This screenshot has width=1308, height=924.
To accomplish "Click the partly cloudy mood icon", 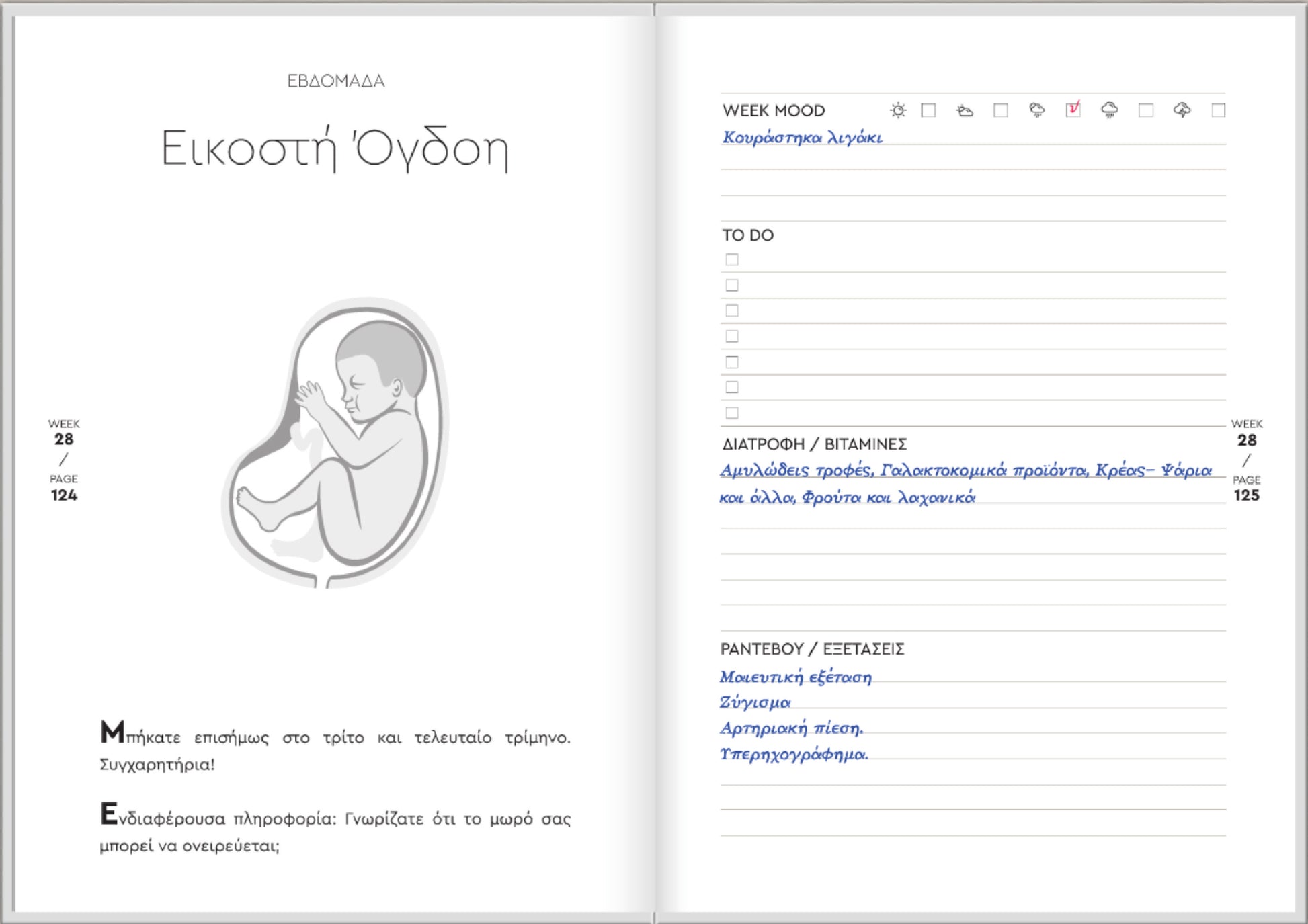I will 965,110.
